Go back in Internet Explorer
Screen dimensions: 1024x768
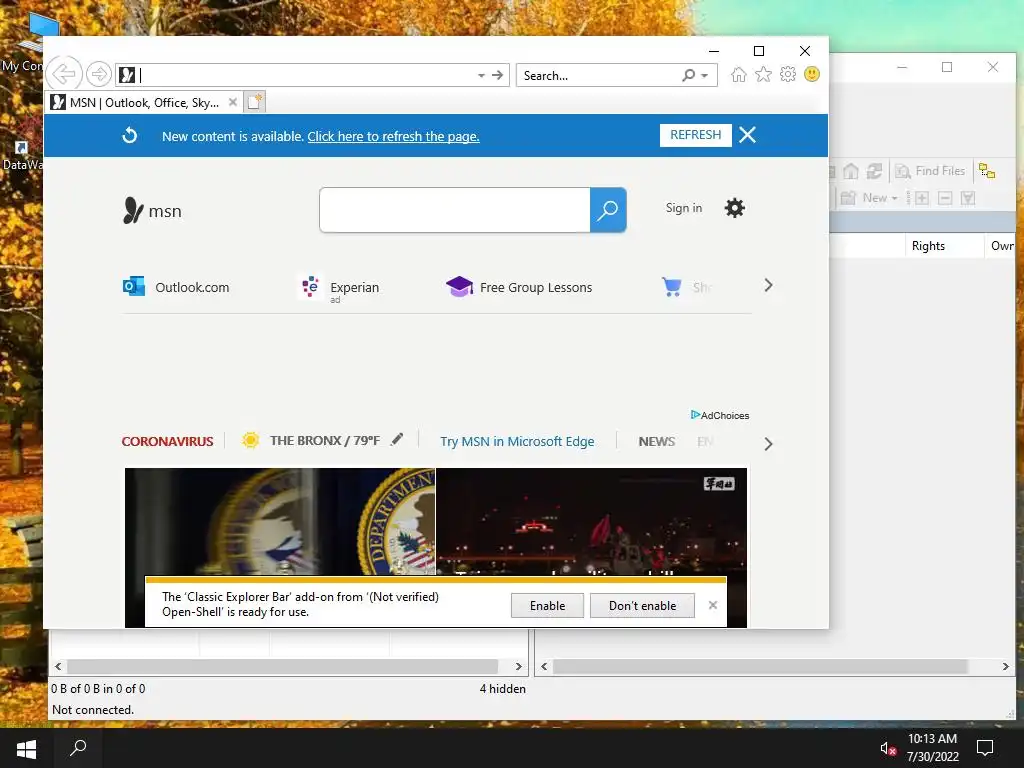point(64,74)
